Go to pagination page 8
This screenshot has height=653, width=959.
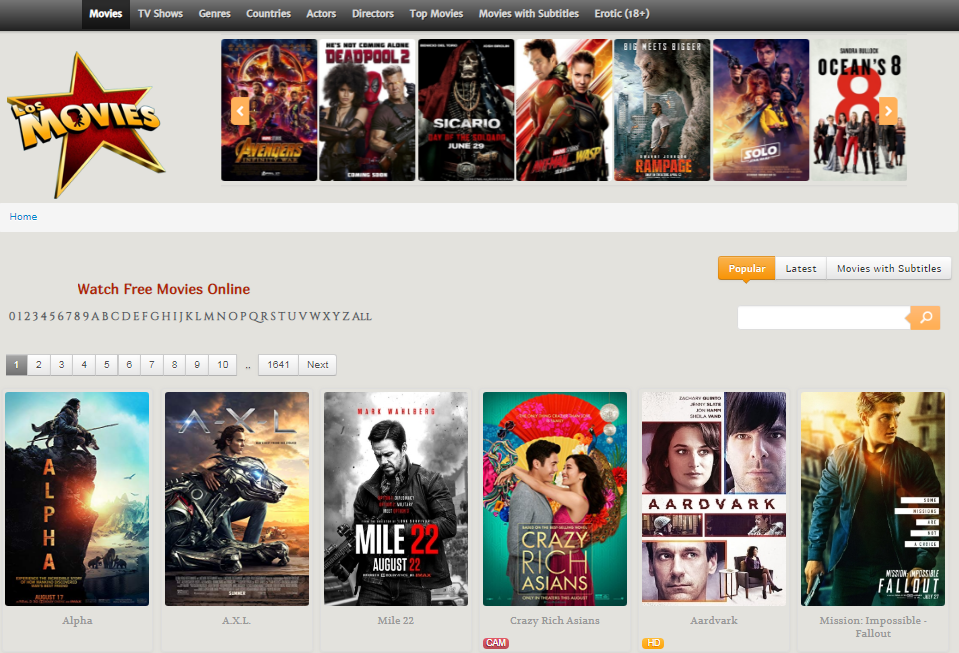point(174,365)
